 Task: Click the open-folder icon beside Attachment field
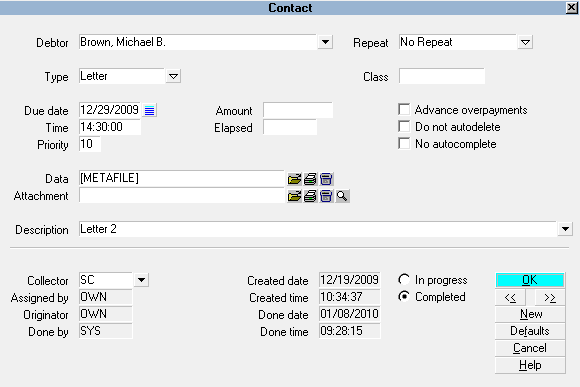click(294, 196)
